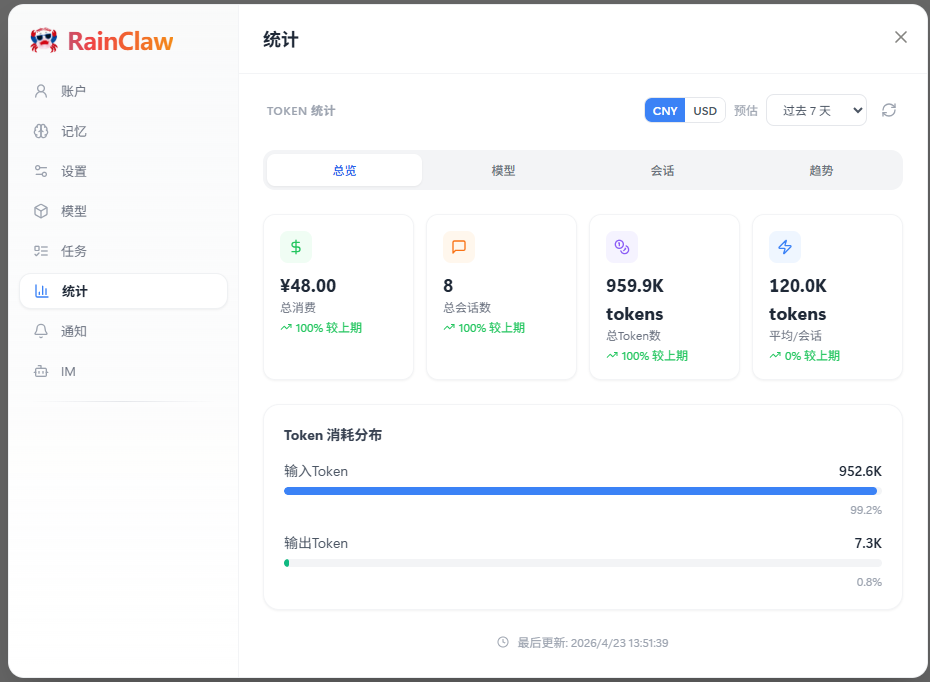The width and height of the screenshot is (930, 682).
Task: Toggle the 预估 estimate option
Action: pyautogui.click(x=746, y=110)
